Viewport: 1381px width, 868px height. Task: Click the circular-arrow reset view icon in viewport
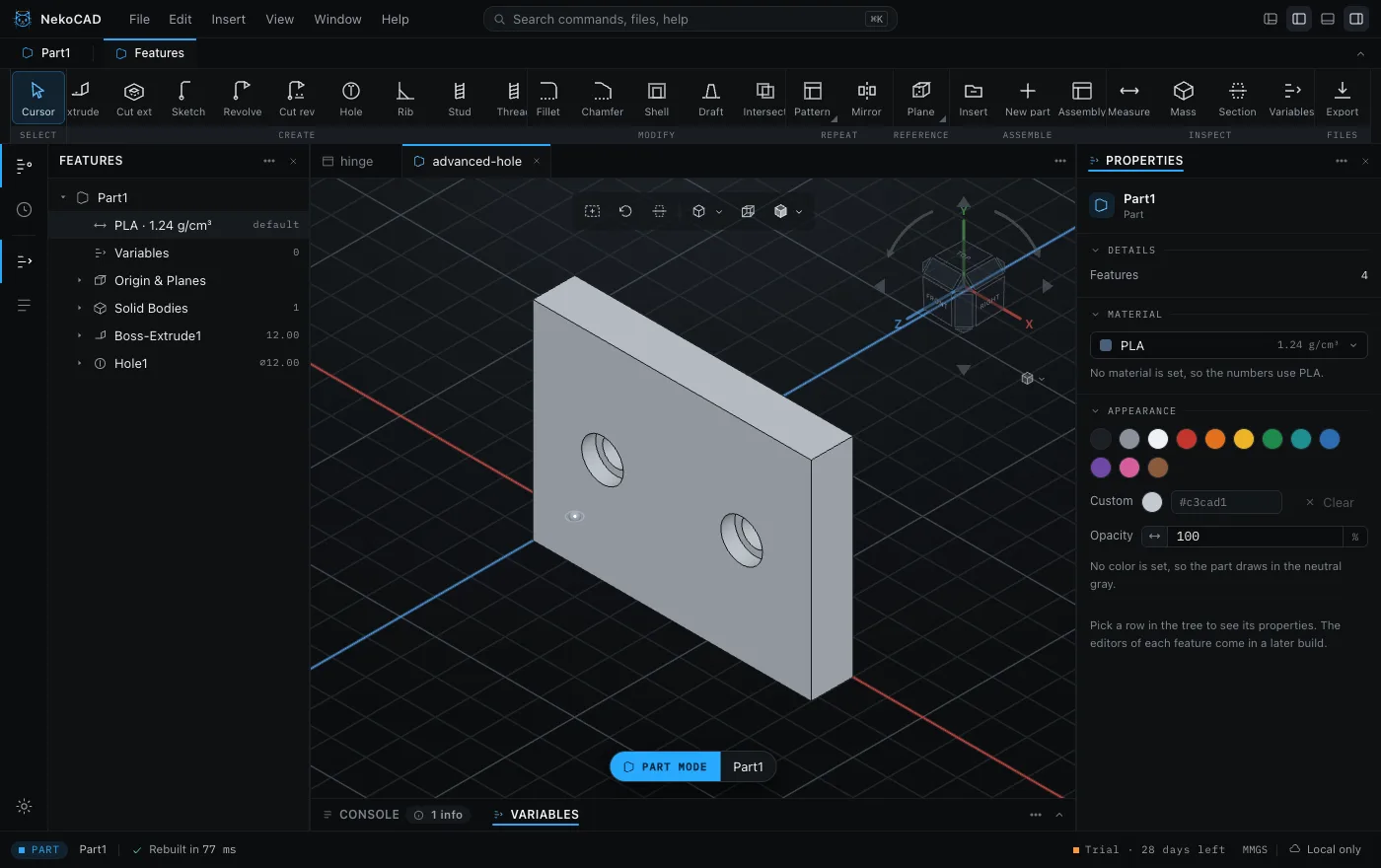coord(625,211)
